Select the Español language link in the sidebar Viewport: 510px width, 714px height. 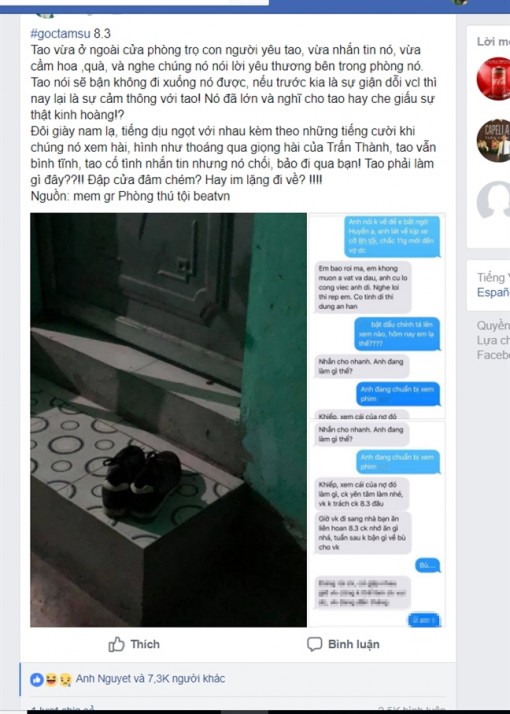[x=494, y=292]
